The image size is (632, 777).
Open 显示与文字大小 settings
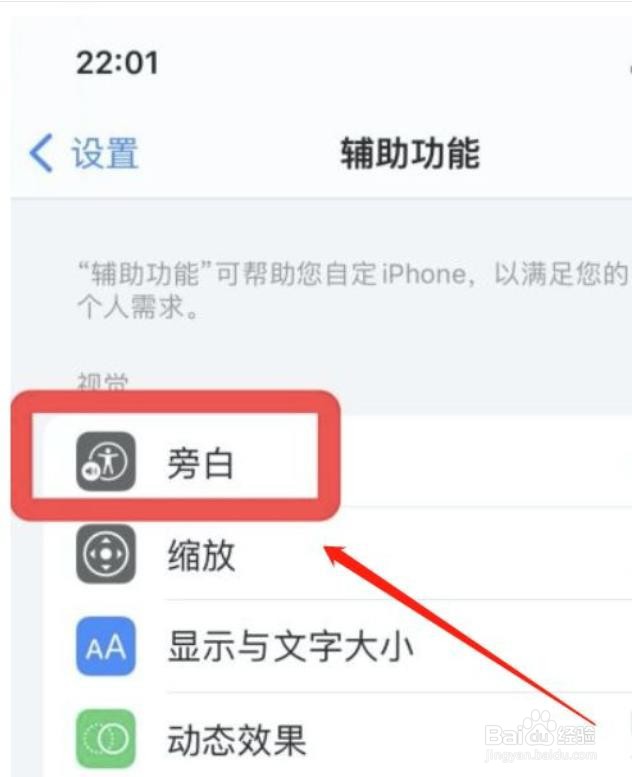(337, 646)
